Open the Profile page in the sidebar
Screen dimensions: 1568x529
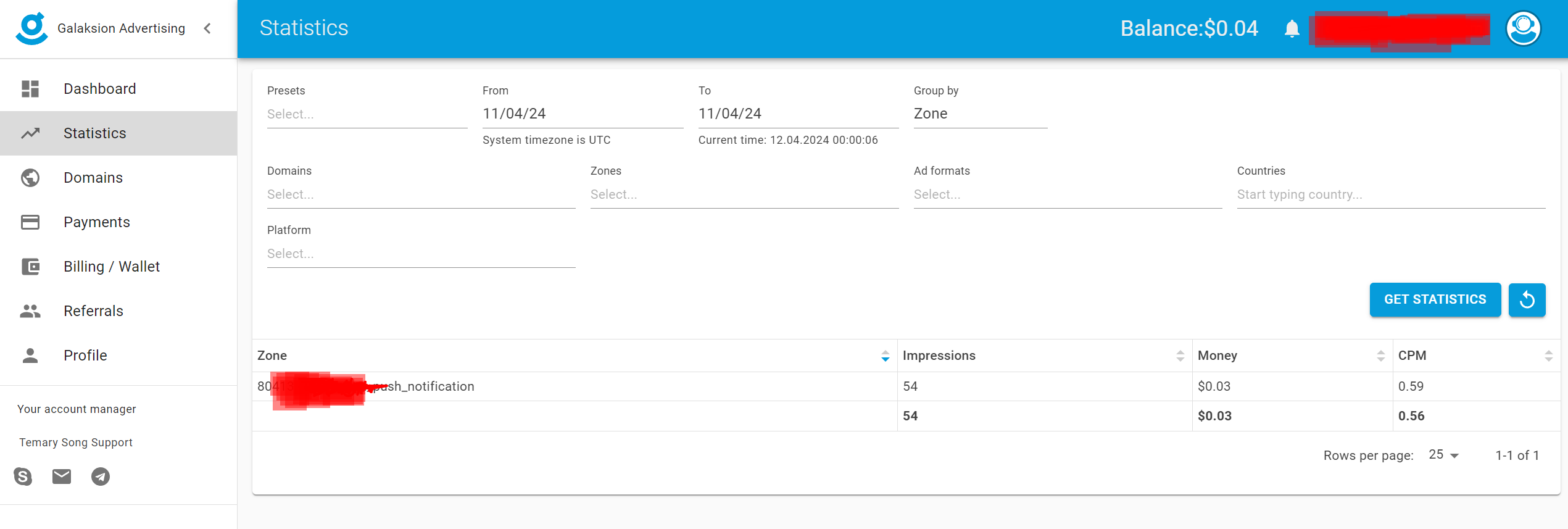pyautogui.click(x=118, y=356)
